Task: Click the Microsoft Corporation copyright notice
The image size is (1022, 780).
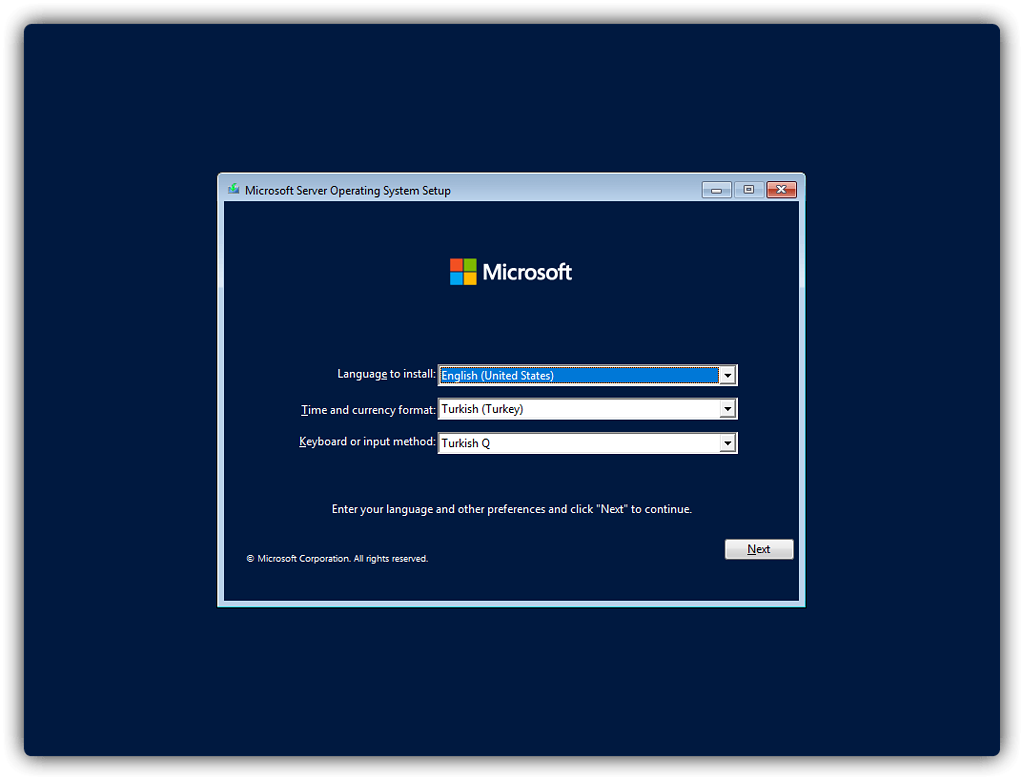Action: [337, 558]
